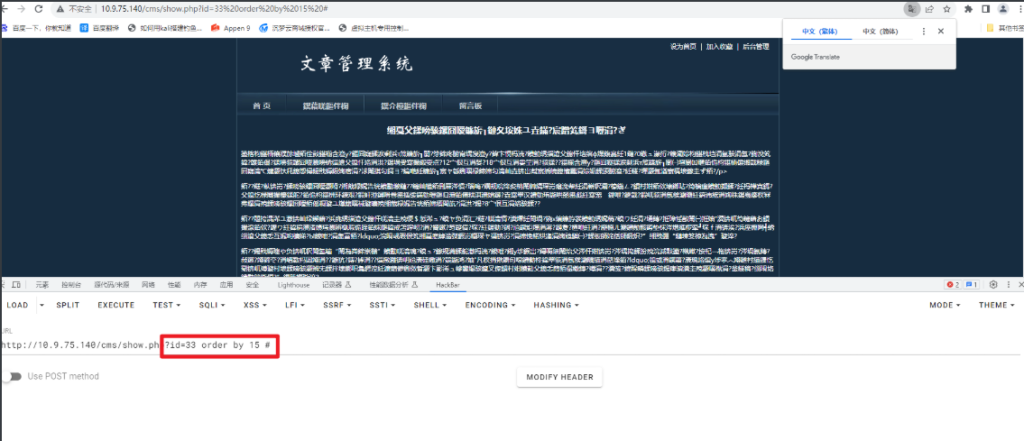Screen dimensions: 1024x441
Task: Toggle device toolbar icon in DevTools
Action: pos(16,285)
